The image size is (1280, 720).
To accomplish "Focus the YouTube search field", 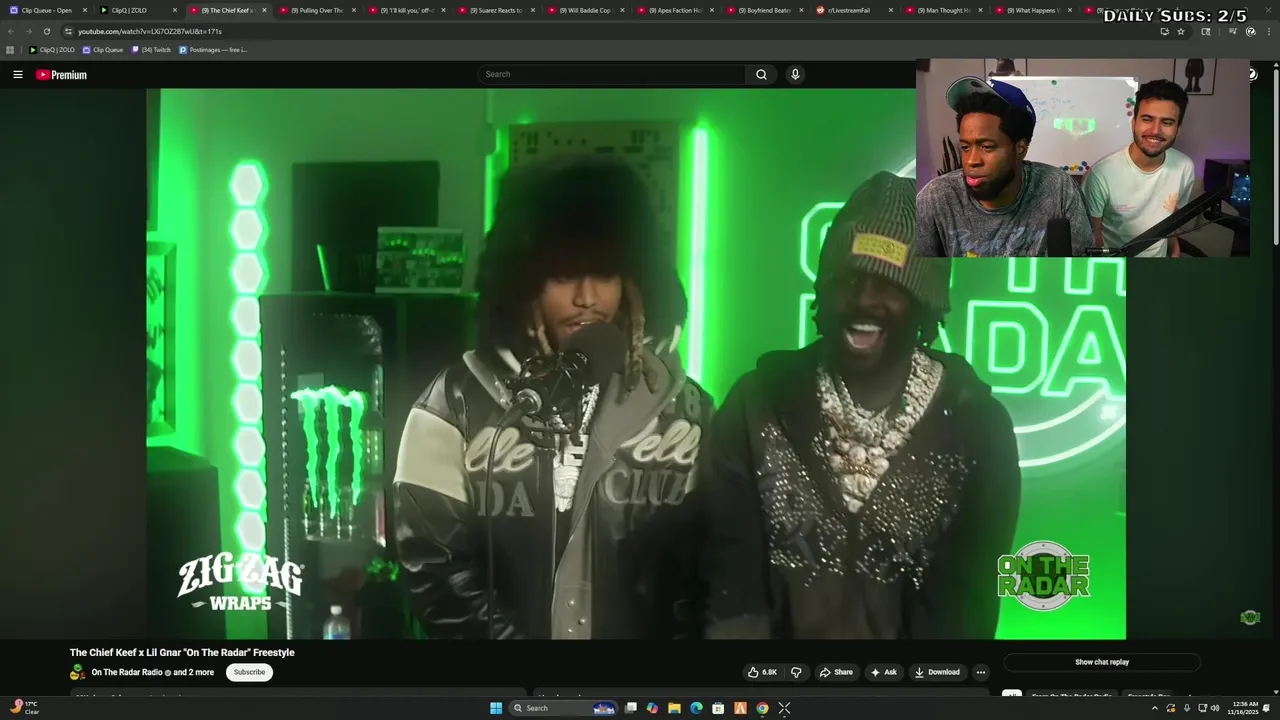I will 612,74.
